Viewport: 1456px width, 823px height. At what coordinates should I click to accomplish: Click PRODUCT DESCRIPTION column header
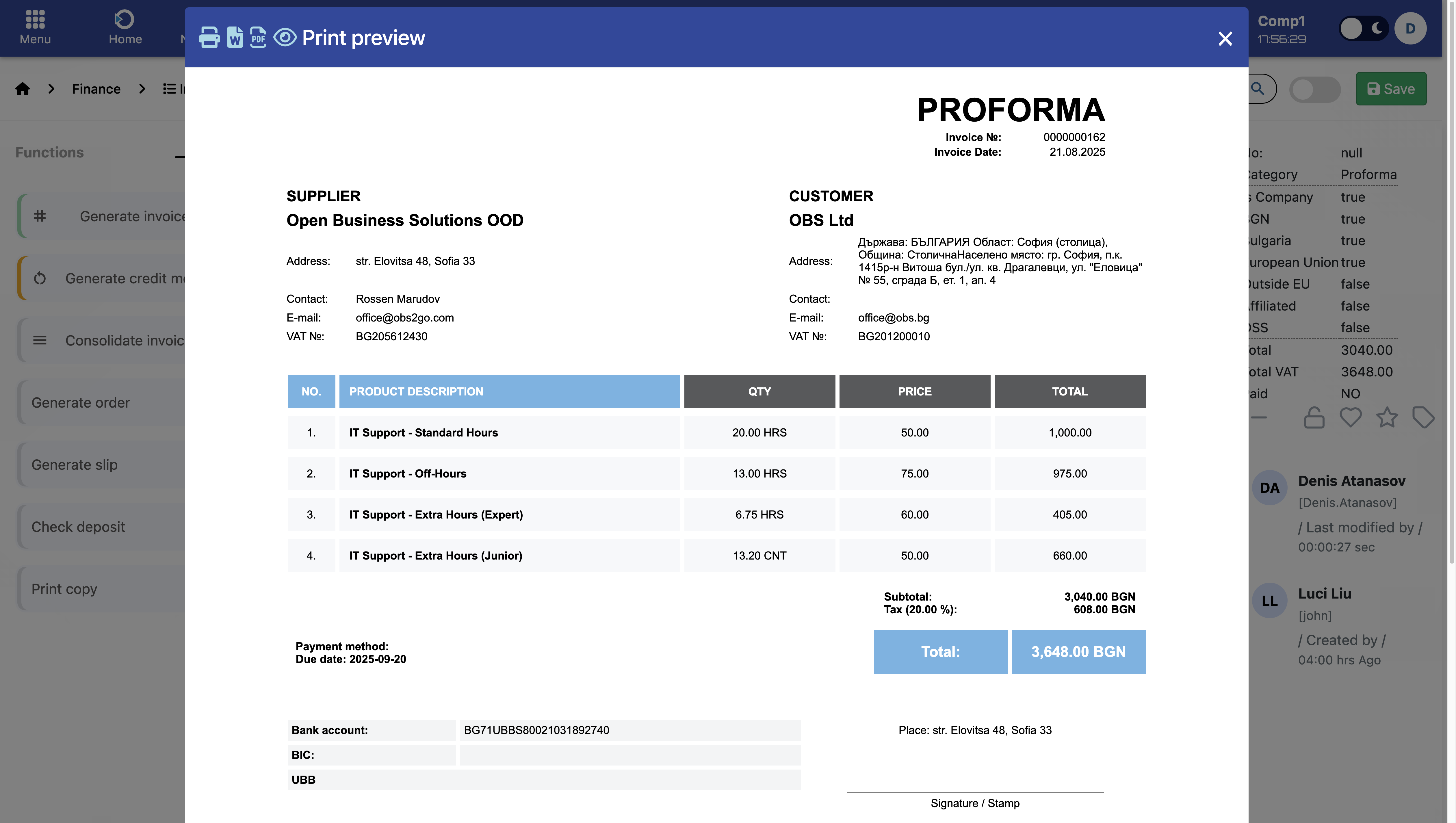coord(509,392)
